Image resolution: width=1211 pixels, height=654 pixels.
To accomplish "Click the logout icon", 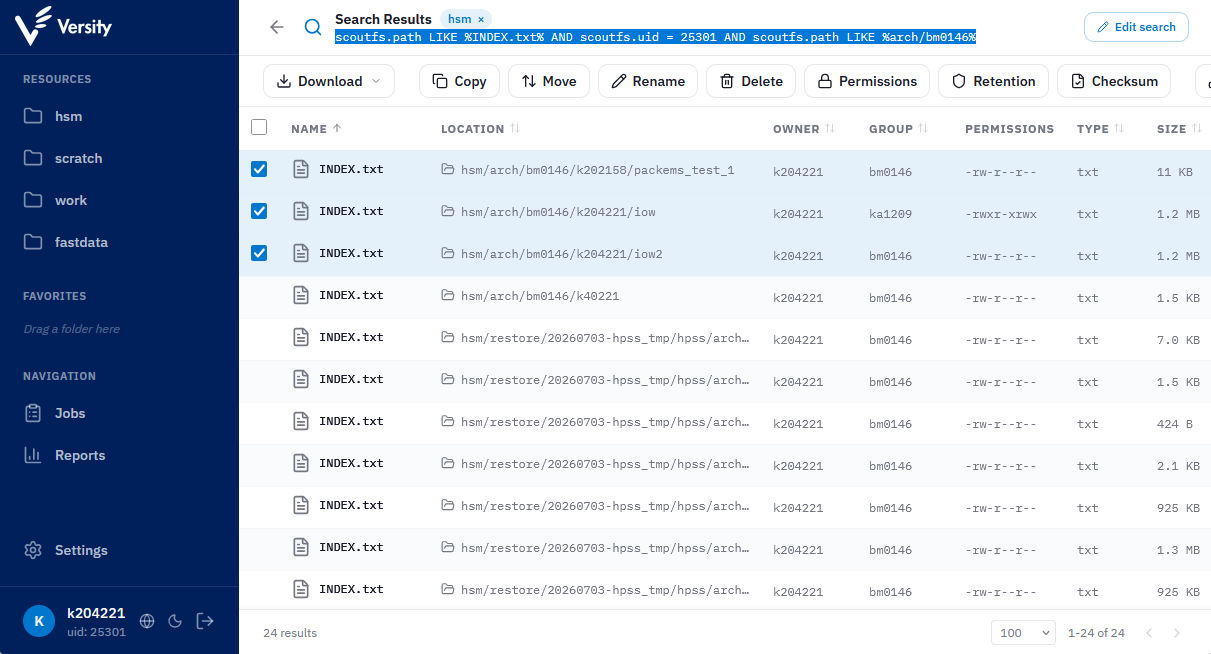I will click(205, 621).
